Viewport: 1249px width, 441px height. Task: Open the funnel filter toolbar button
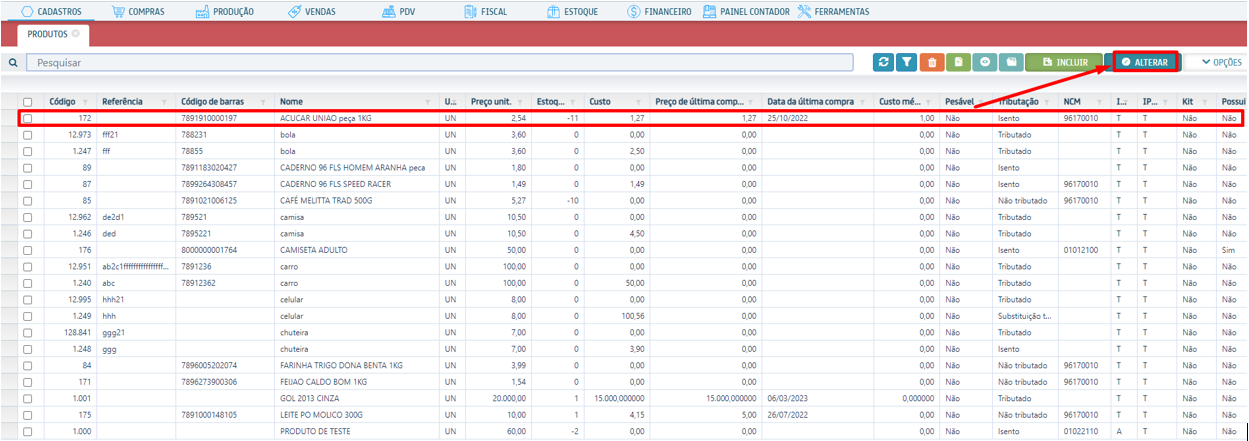click(x=906, y=62)
